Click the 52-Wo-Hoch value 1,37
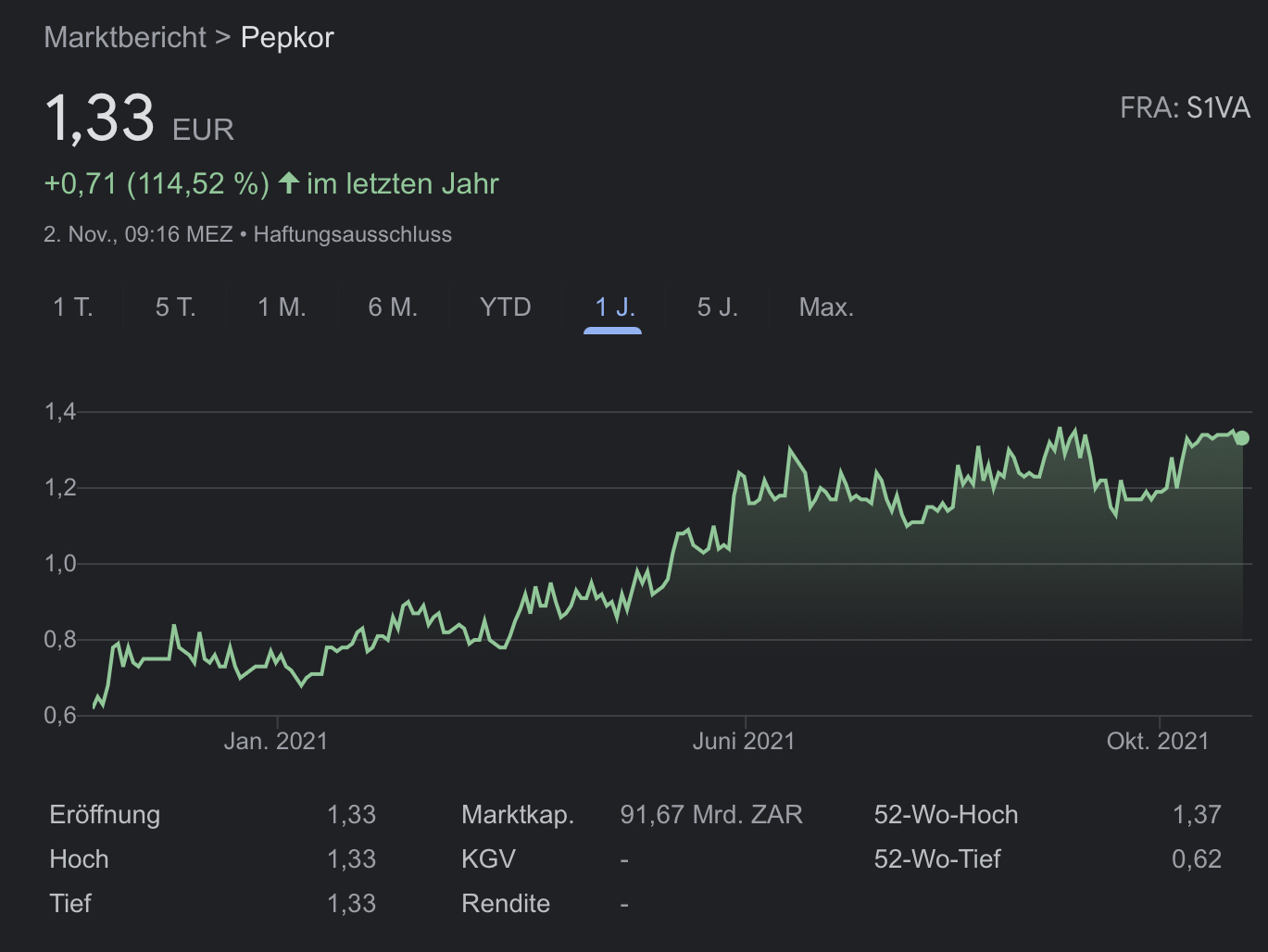Screen dimensions: 1268x952 [1197, 815]
